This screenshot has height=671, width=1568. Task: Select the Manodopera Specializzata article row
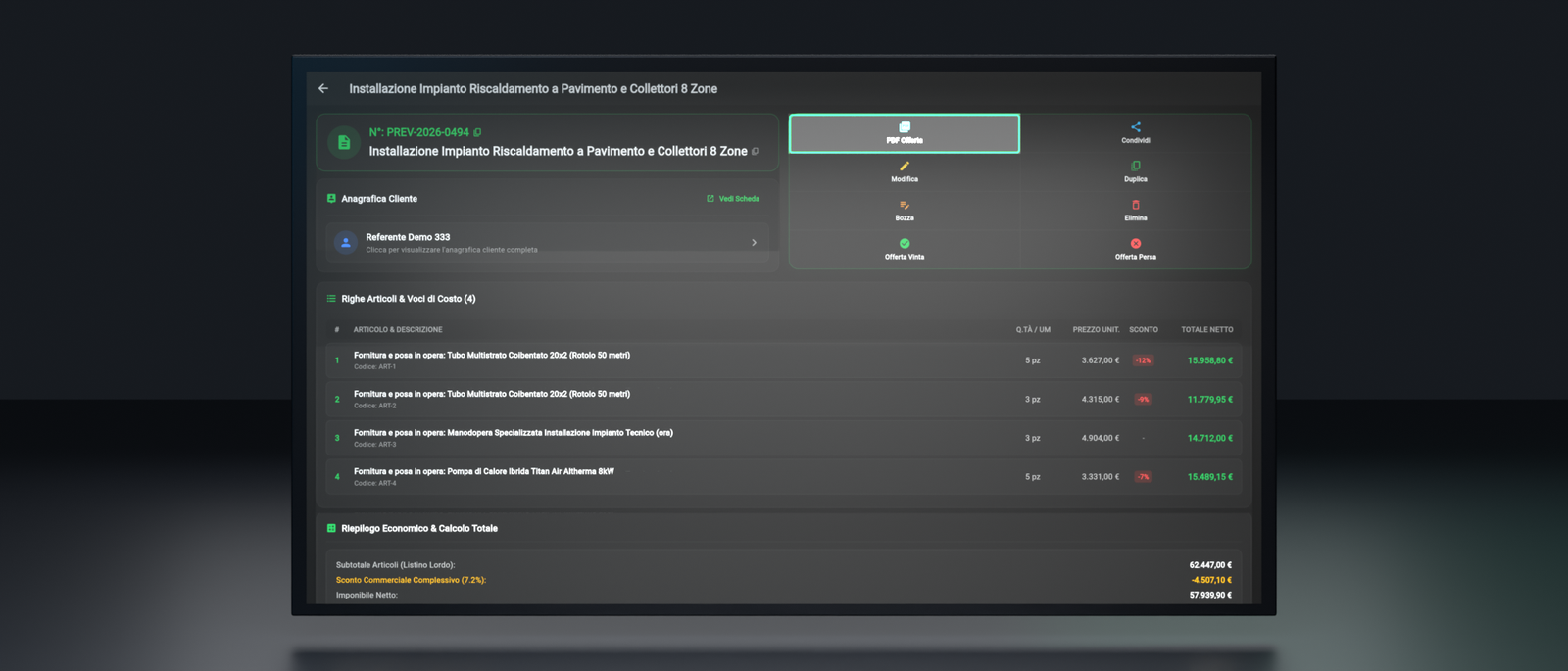click(x=784, y=438)
